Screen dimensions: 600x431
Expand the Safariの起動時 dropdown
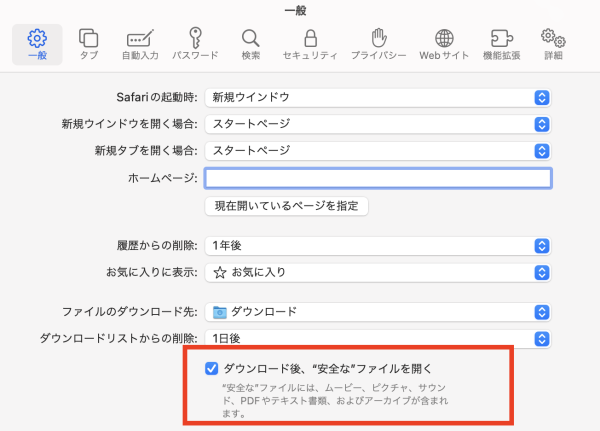point(377,97)
